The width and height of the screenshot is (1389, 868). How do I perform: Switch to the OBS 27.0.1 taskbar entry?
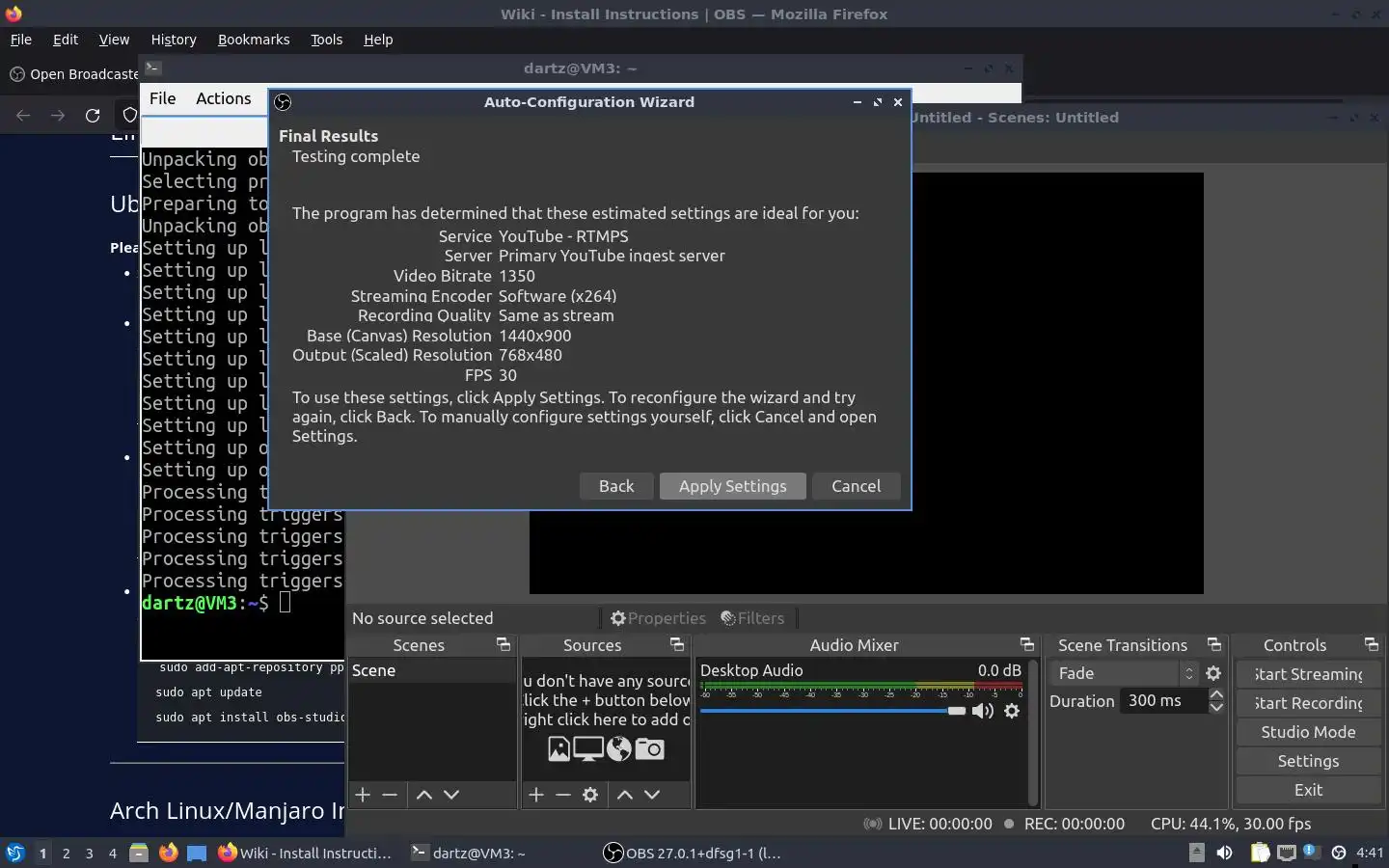pyautogui.click(x=693, y=853)
